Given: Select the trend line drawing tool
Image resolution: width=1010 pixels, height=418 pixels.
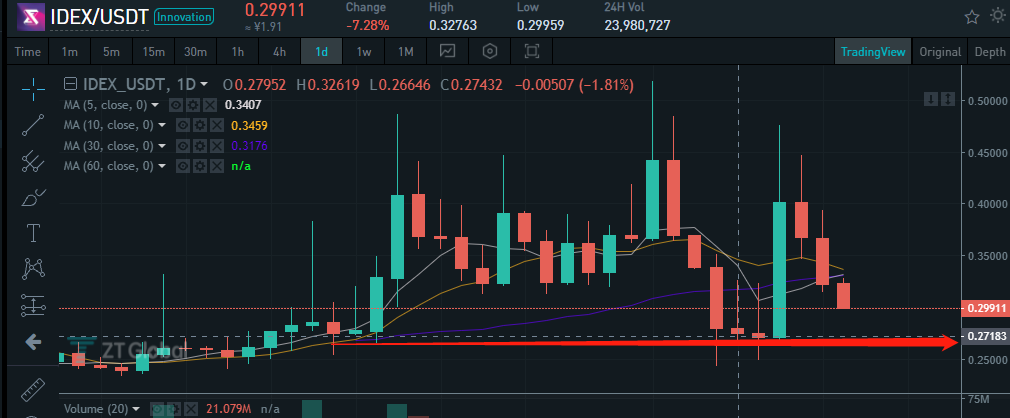Looking at the screenshot, I should pos(33,125).
